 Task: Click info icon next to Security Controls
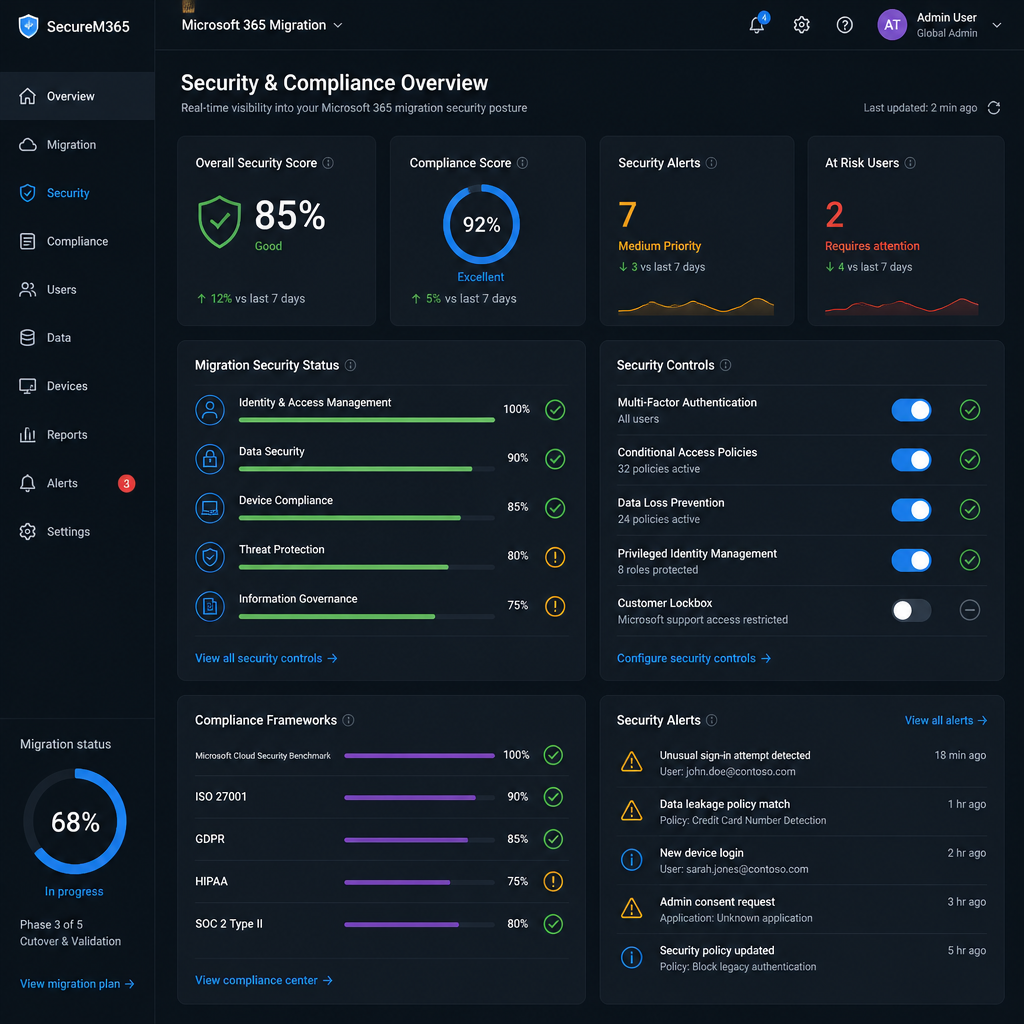pyautogui.click(x=726, y=365)
